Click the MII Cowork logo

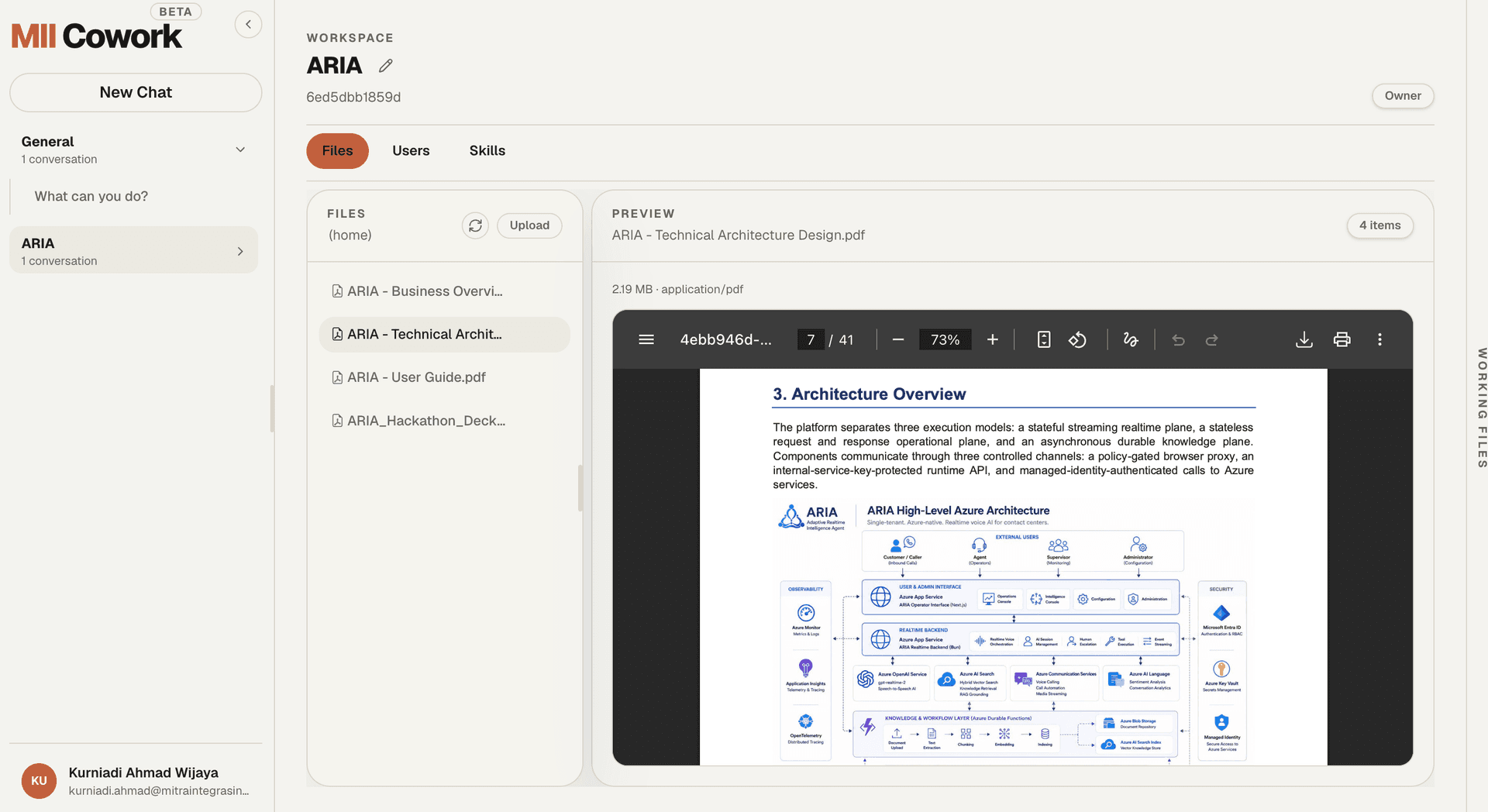[x=97, y=36]
